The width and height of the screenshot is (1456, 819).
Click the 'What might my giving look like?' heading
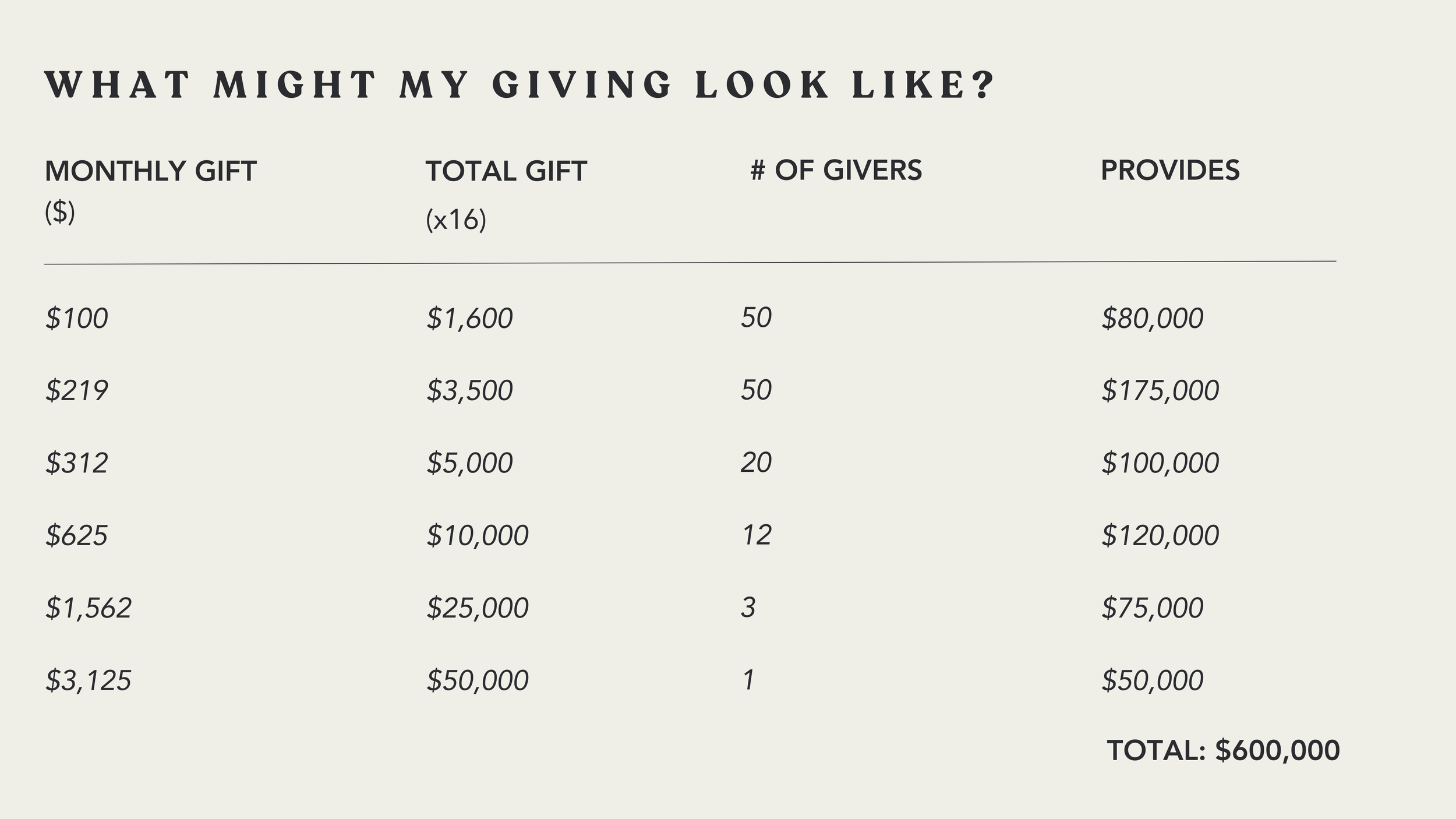520,84
